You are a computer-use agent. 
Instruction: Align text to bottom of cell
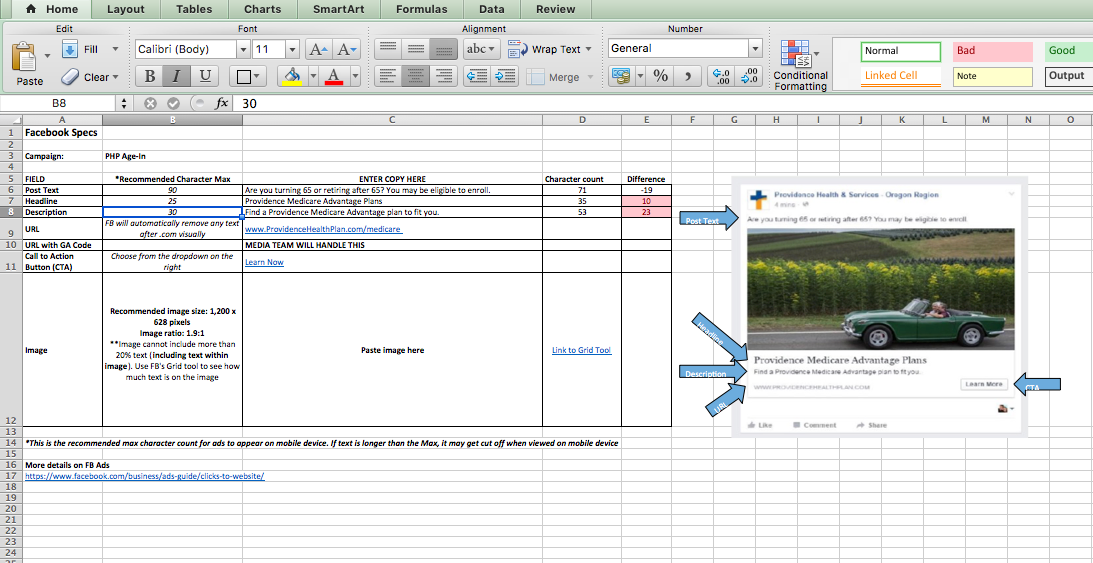click(x=443, y=49)
